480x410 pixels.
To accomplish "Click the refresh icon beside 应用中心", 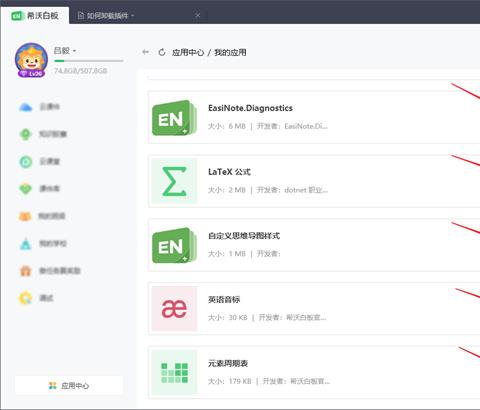I will tap(162, 52).
